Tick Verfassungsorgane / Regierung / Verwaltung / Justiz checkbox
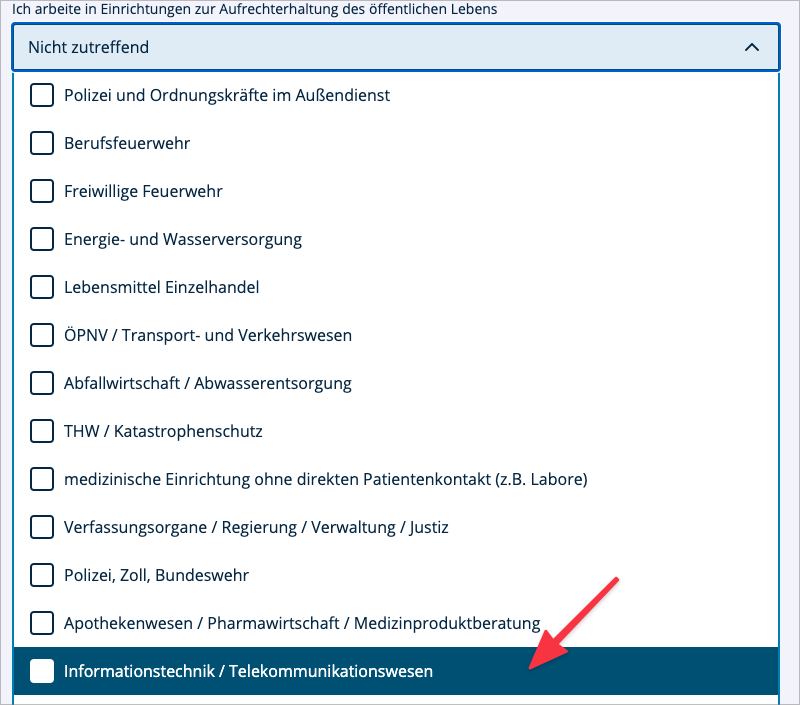 (x=42, y=527)
